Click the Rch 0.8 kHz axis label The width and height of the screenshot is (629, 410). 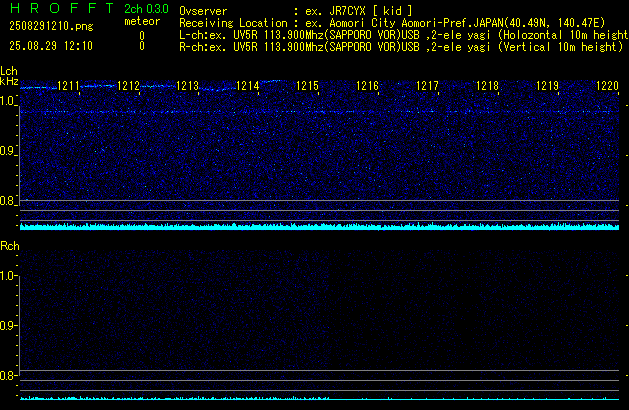point(8,375)
